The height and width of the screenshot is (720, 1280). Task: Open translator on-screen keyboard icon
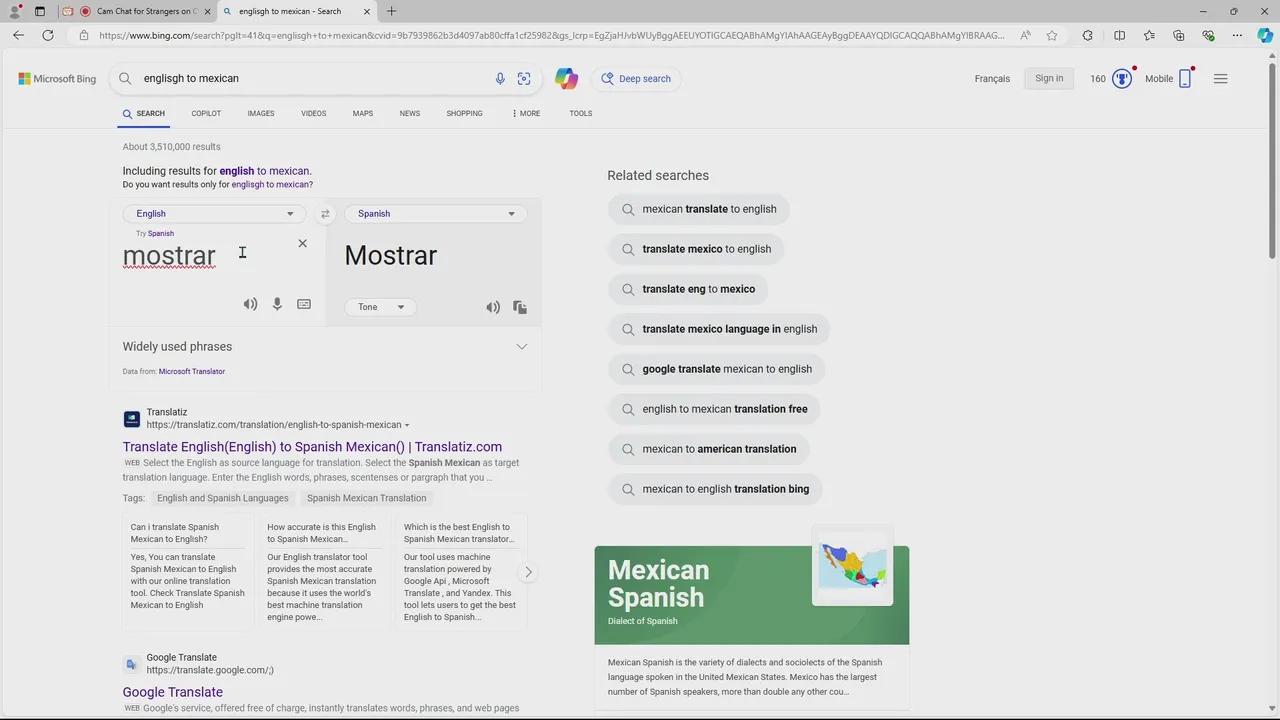(x=304, y=304)
